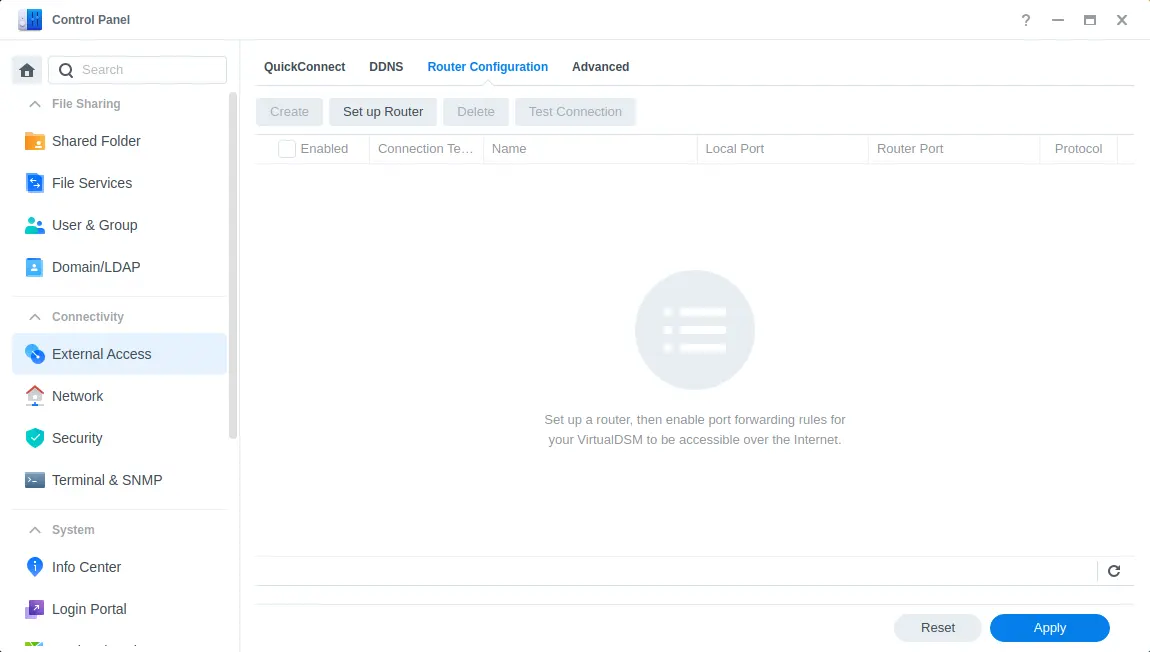Collapse the Connectivity section
Image resolution: width=1150 pixels, height=652 pixels.
(34, 317)
